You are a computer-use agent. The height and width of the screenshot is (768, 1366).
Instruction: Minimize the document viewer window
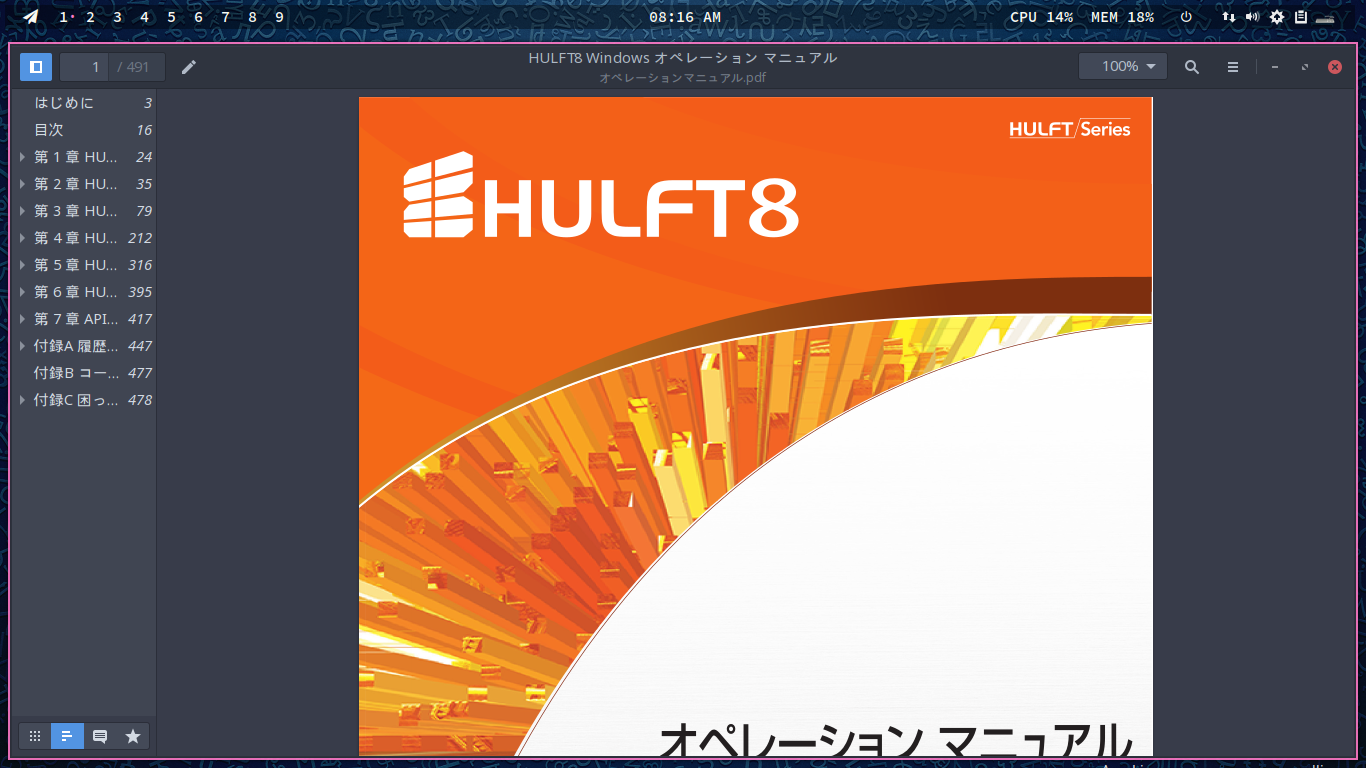[1274, 67]
